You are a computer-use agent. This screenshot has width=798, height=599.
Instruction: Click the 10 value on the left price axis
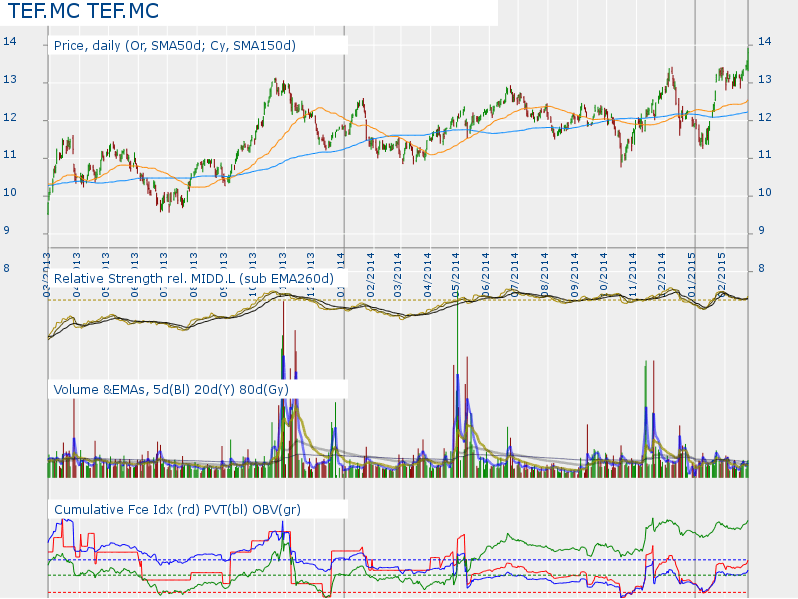coord(10,193)
